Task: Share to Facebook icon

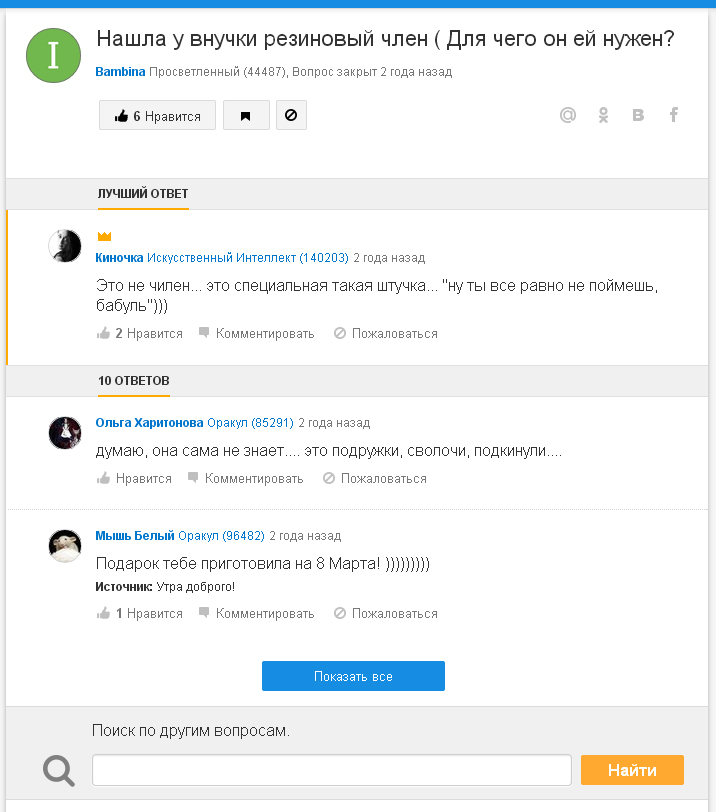Action: (673, 115)
